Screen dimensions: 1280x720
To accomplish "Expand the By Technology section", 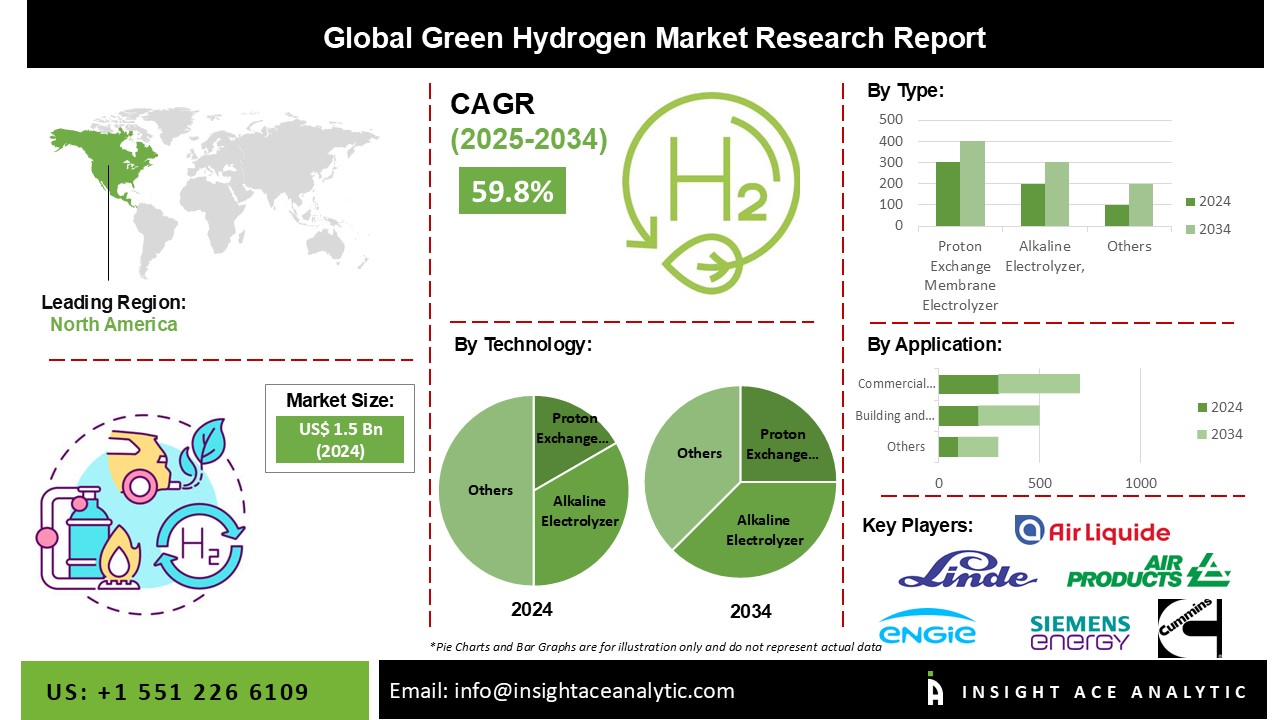I will point(527,343).
